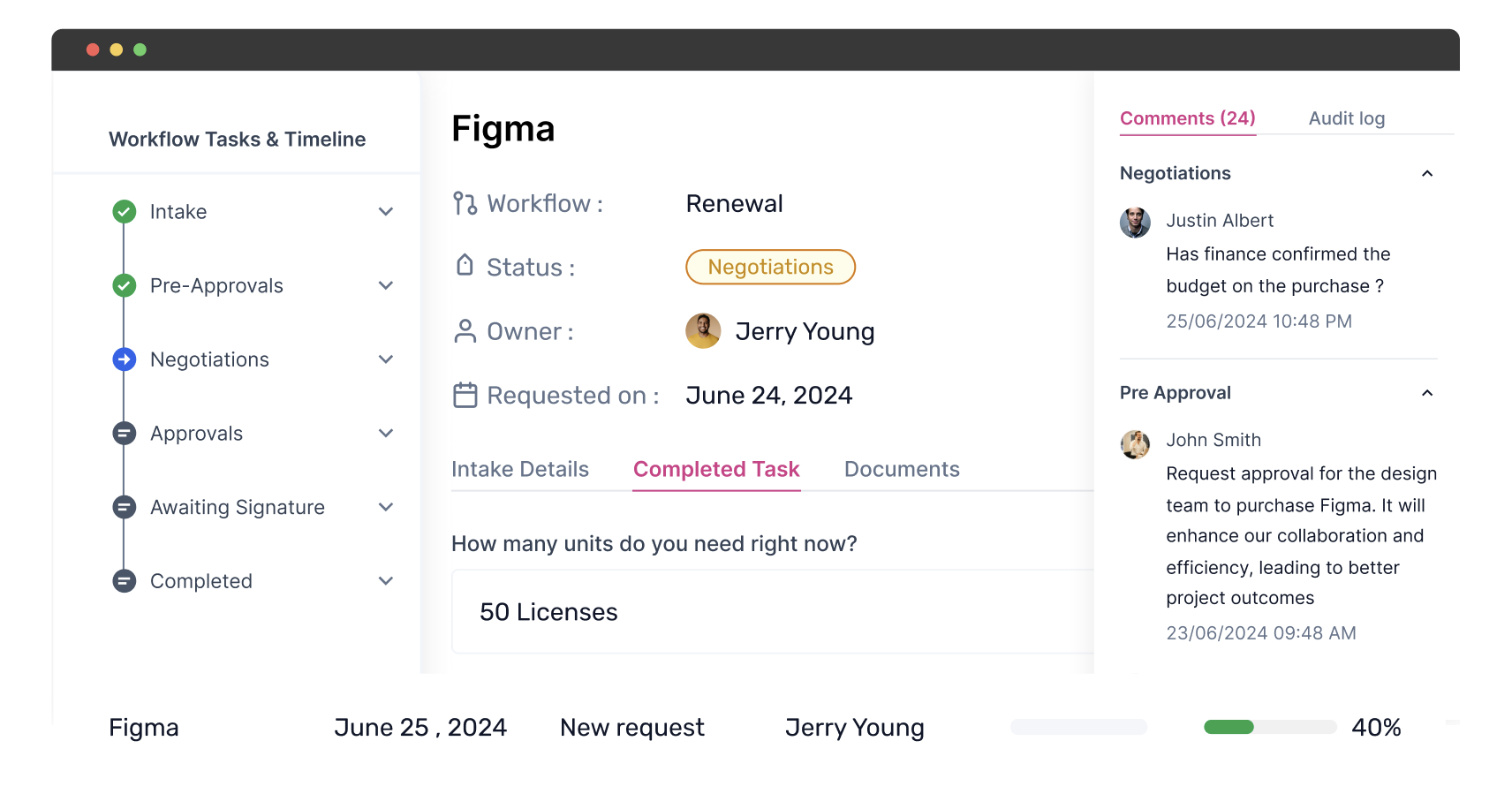Click the empty grey progress bar
The width and height of the screenshot is (1512, 809).
pos(1078,727)
